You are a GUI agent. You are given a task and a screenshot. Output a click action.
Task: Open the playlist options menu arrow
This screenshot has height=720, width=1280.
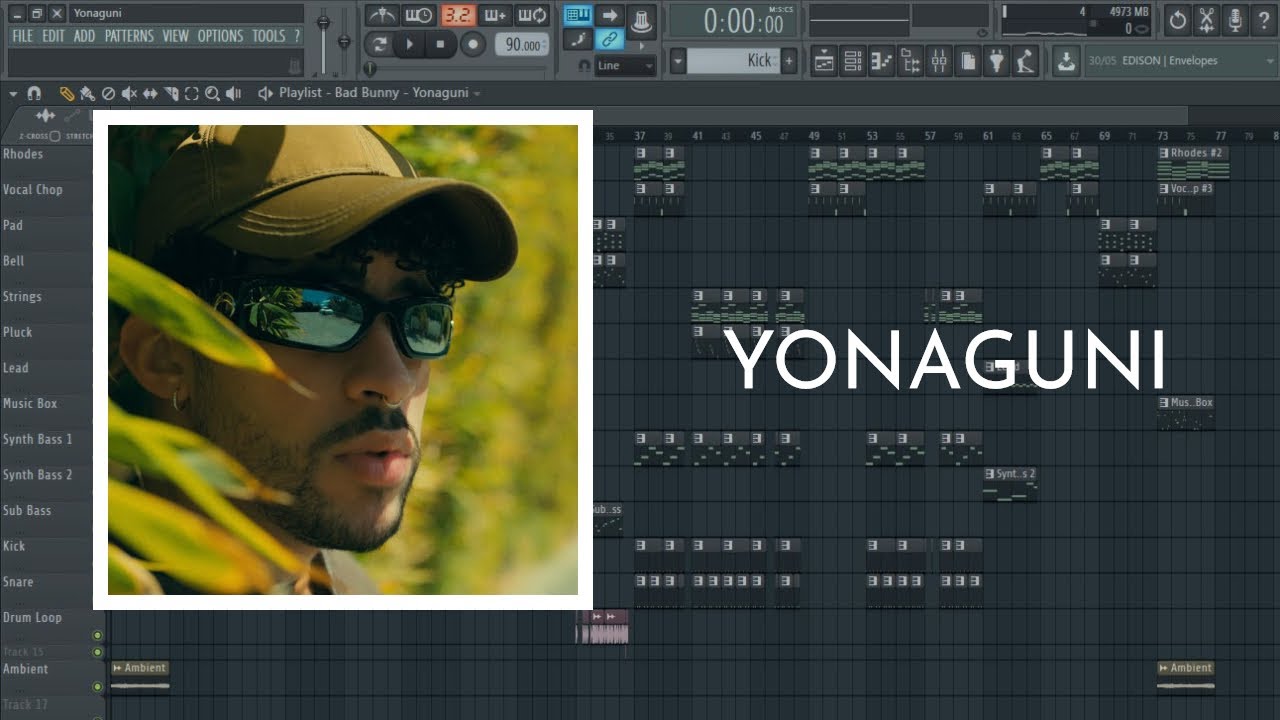(x=13, y=93)
